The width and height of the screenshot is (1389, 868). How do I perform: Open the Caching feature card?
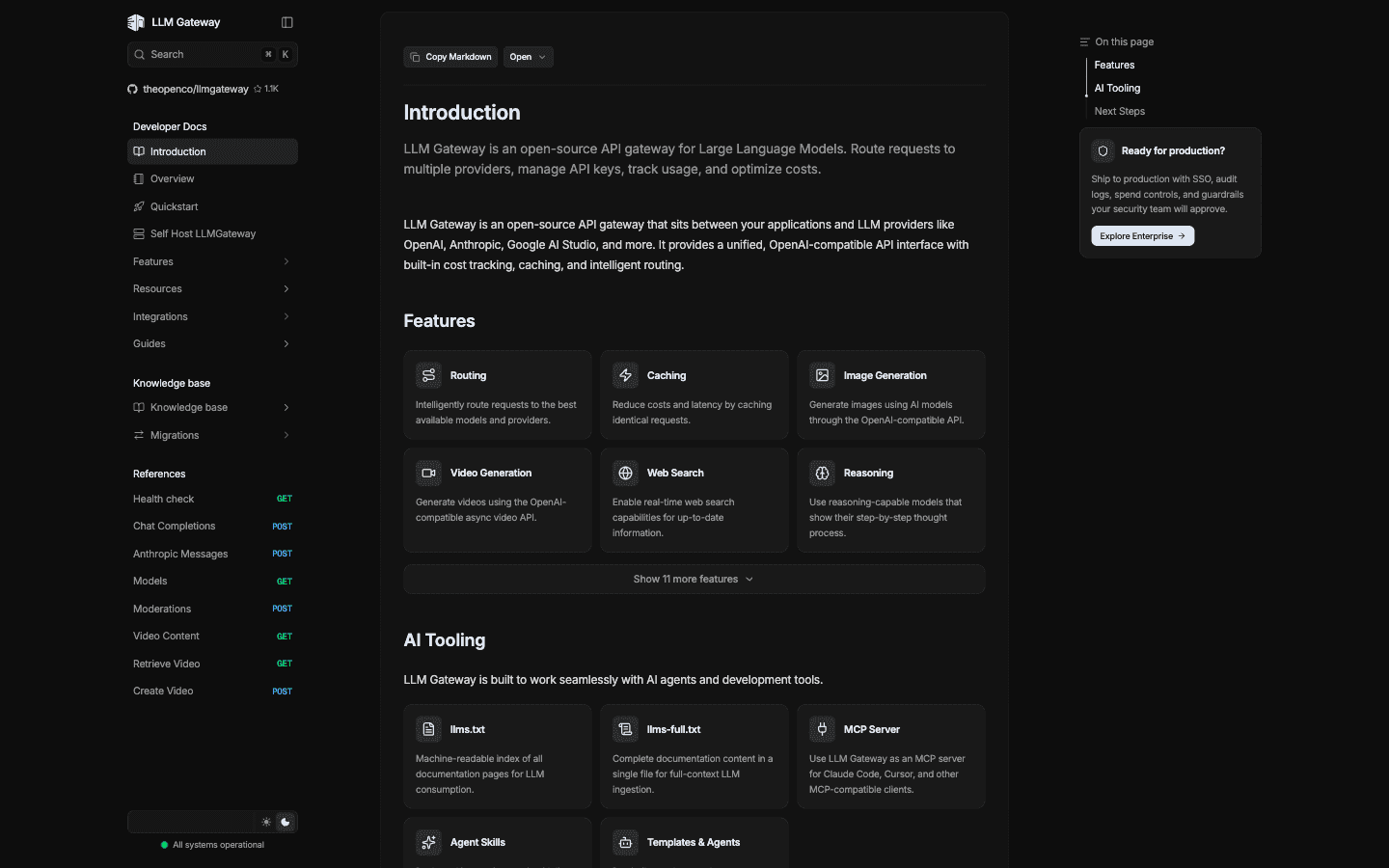tap(694, 394)
